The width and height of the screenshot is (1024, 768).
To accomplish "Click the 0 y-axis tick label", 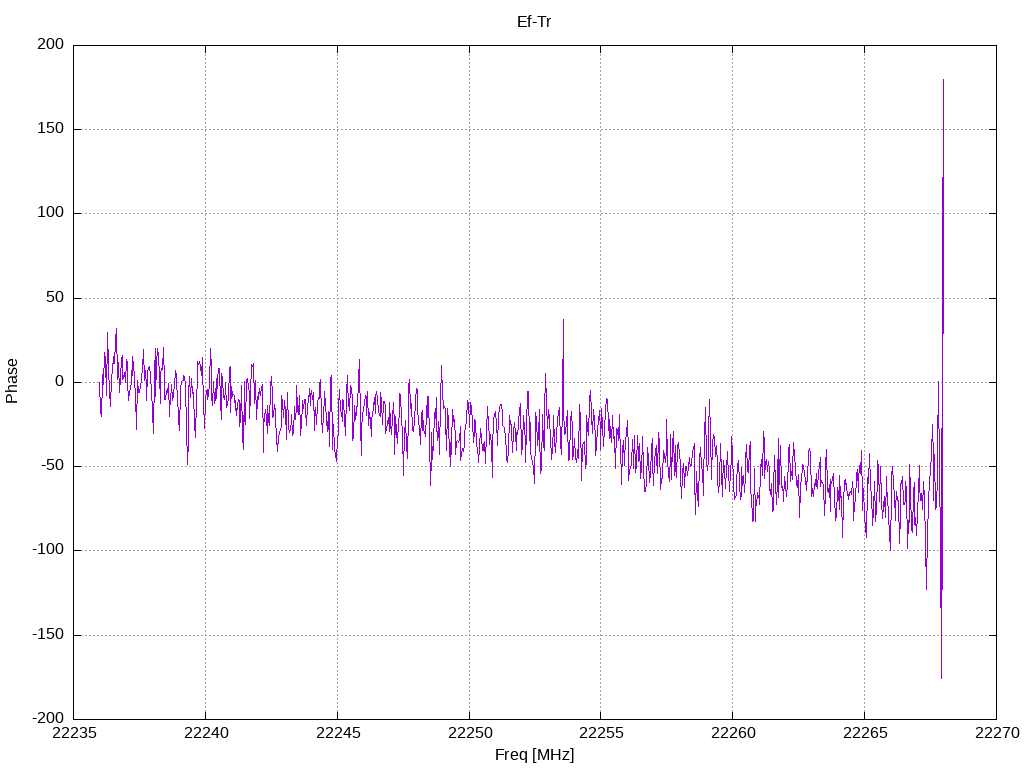I will (60, 382).
